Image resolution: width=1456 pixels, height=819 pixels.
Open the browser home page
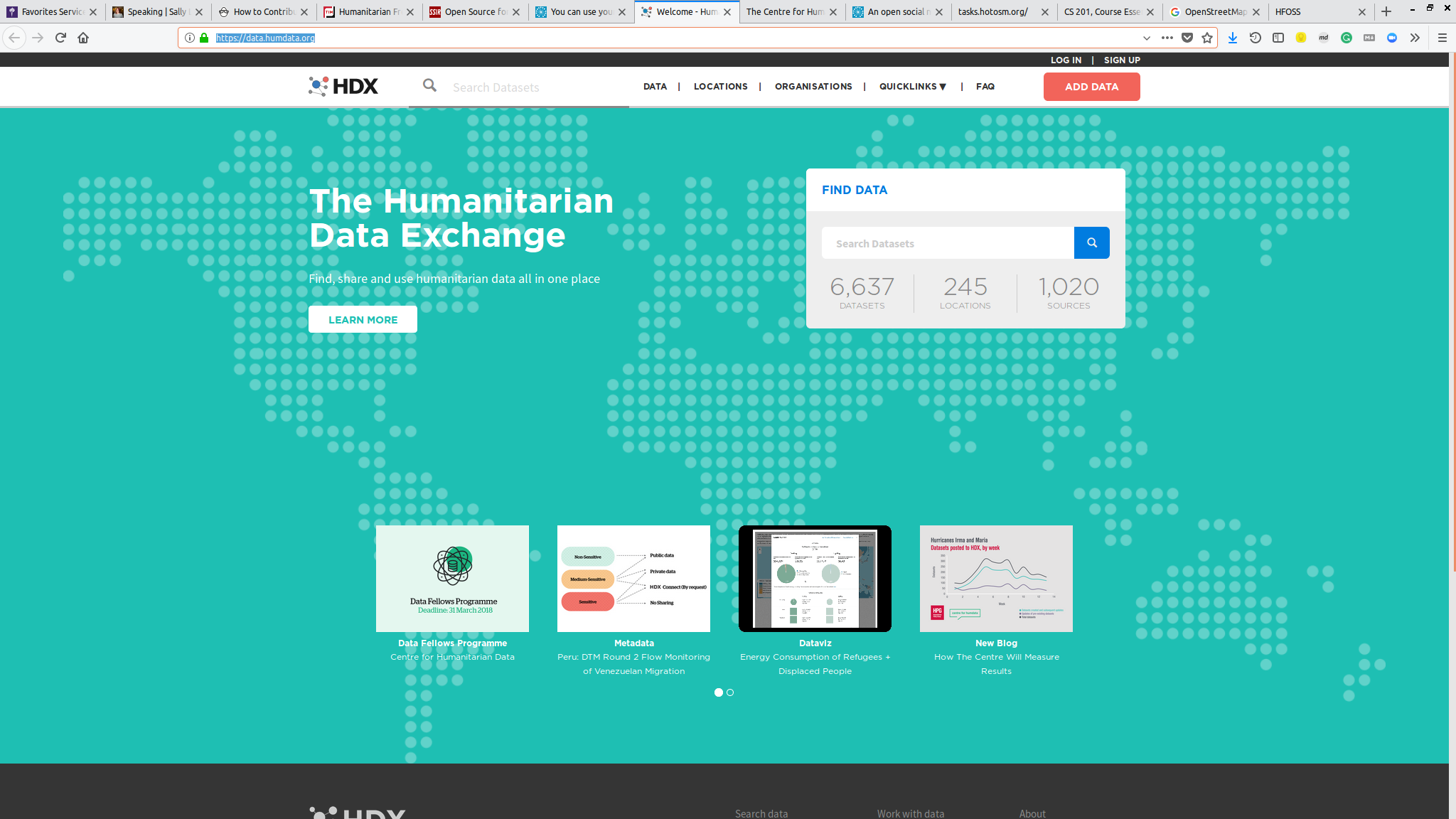[x=83, y=38]
